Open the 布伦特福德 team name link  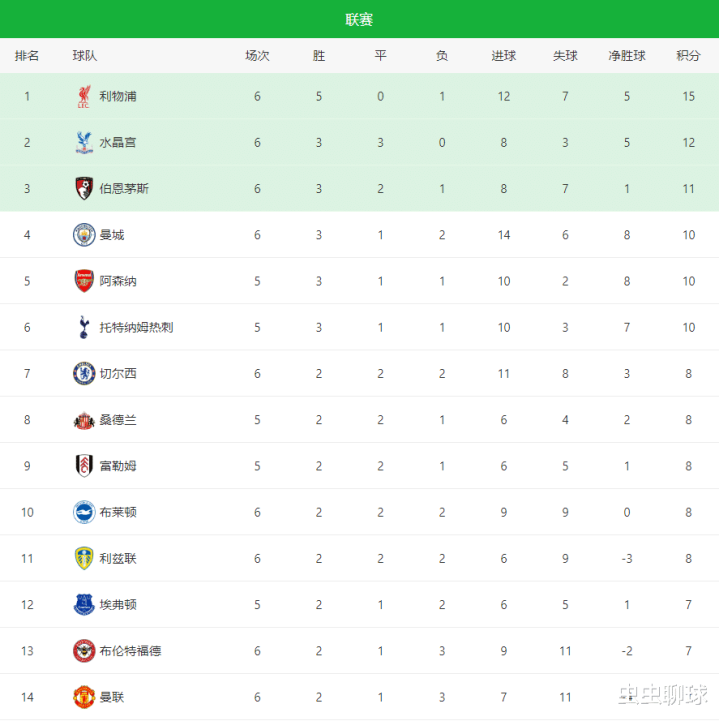[x=130, y=651]
